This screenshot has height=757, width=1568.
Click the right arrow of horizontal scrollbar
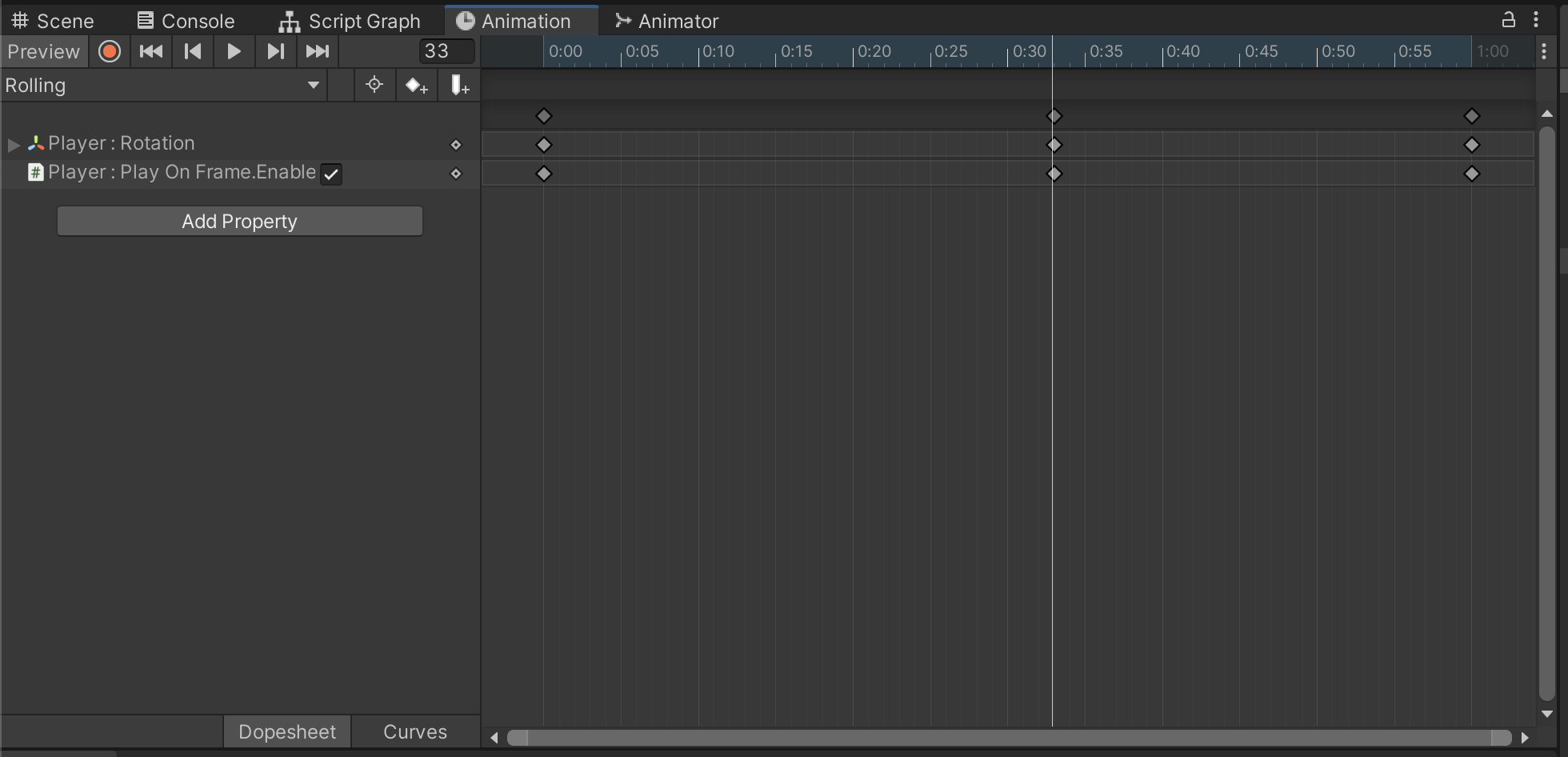[x=1525, y=738]
